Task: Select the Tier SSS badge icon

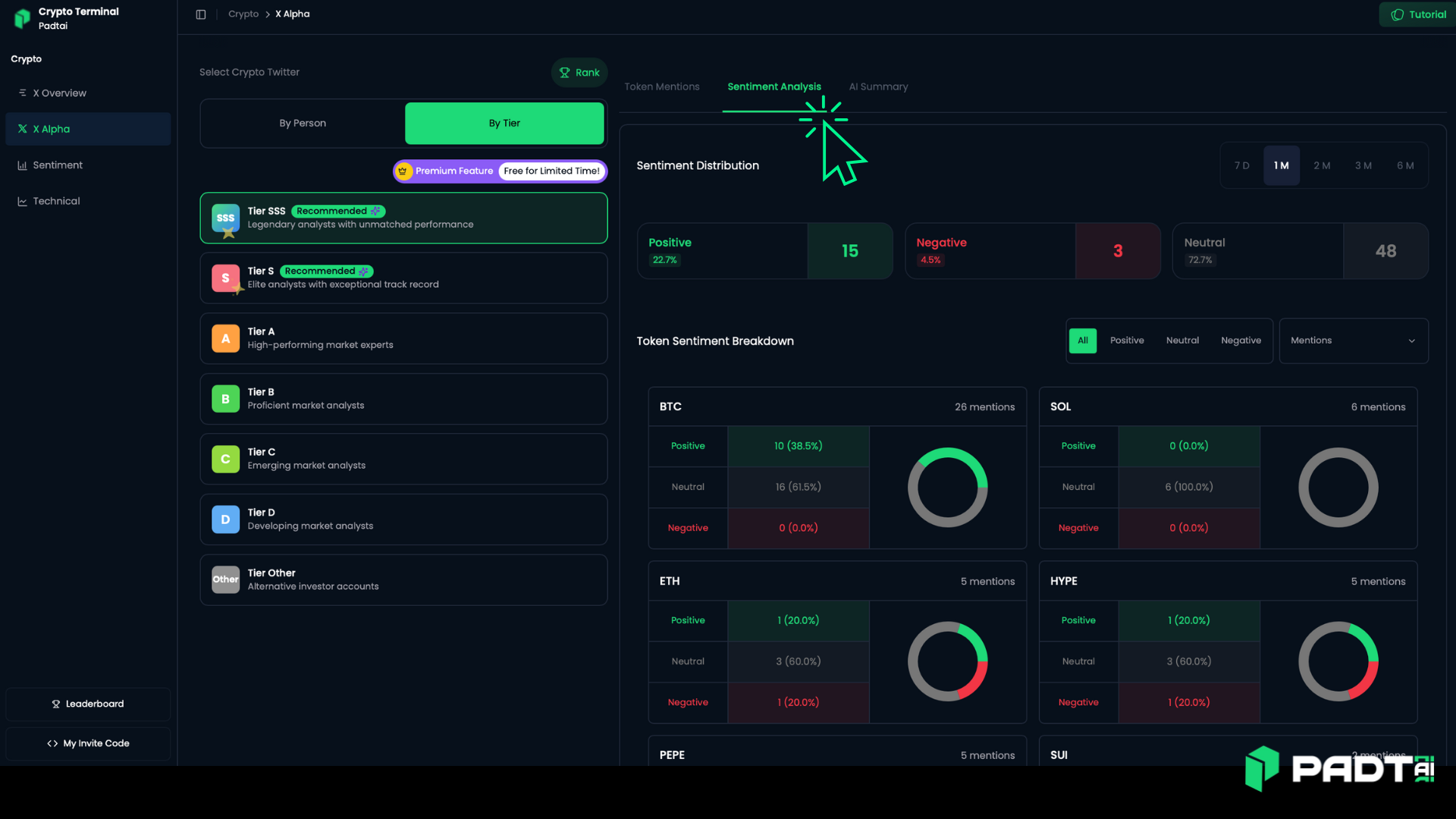Action: click(225, 218)
